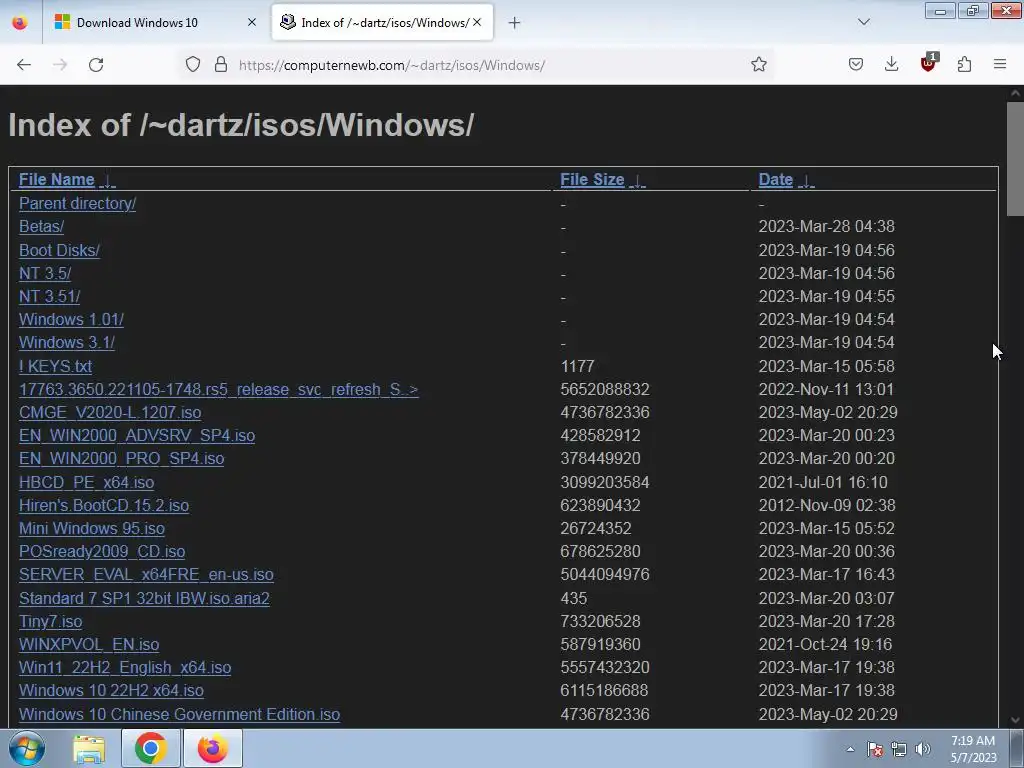
Task: Download WINXPVOL_EN.iso
Action: coord(89,645)
